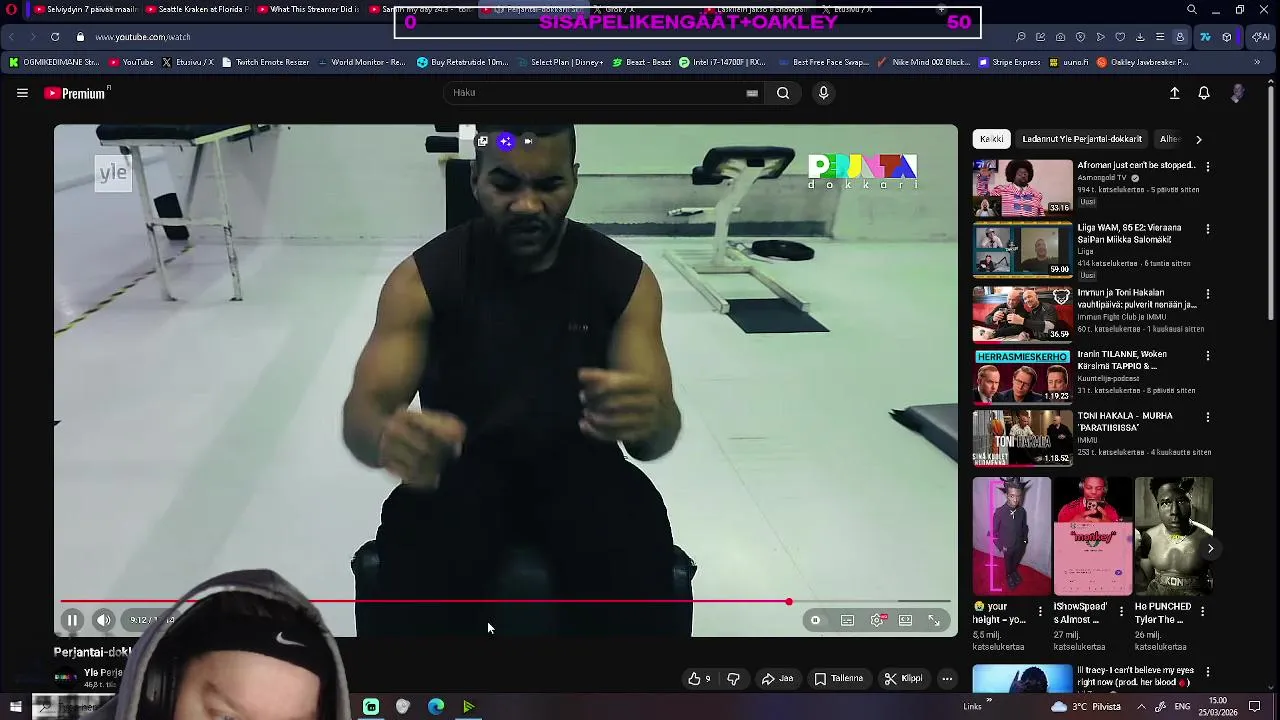
Task: Open the 'Immun ja Toni Hakalan vauhtipäivä' video
Action: tap(1137, 299)
